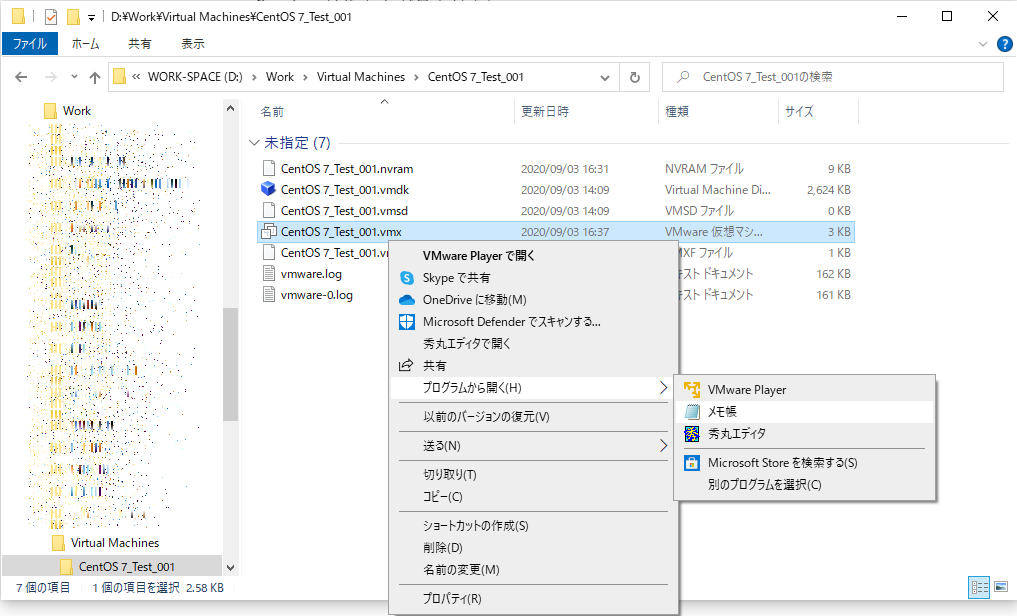Click the Microsoft Defender shield icon
The image size is (1017, 616).
(x=407, y=322)
